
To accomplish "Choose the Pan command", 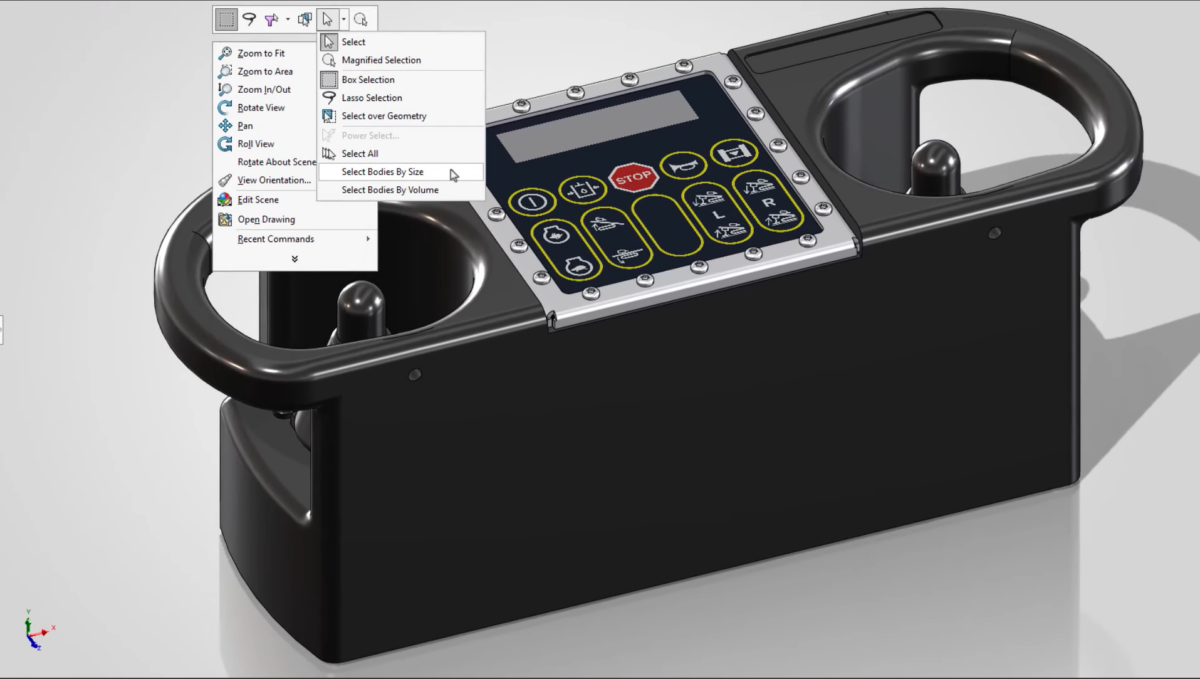I will [245, 126].
